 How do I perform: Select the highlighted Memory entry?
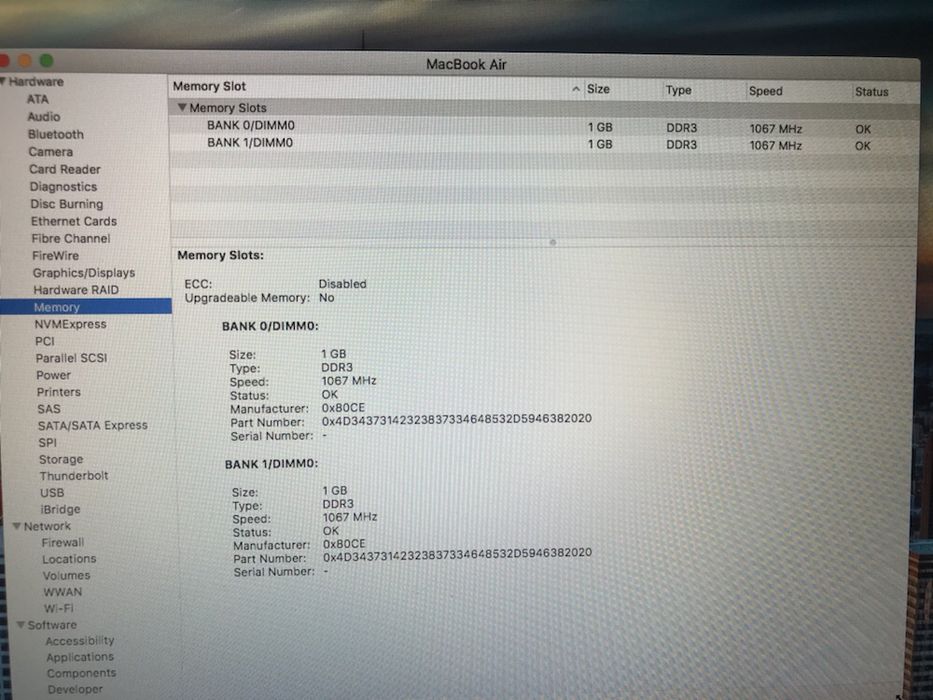[86, 307]
